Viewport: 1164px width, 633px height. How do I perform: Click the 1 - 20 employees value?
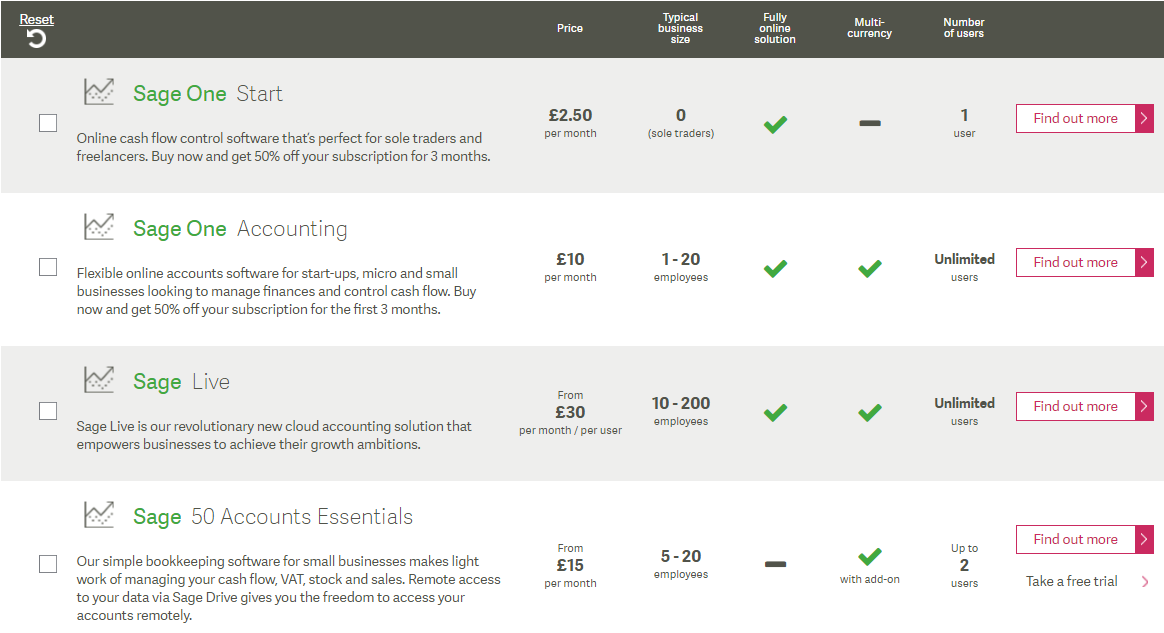(681, 267)
